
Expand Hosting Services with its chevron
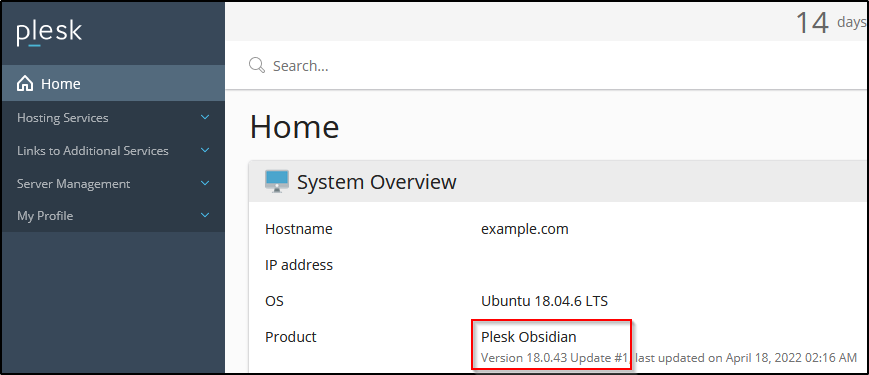pyautogui.click(x=205, y=117)
